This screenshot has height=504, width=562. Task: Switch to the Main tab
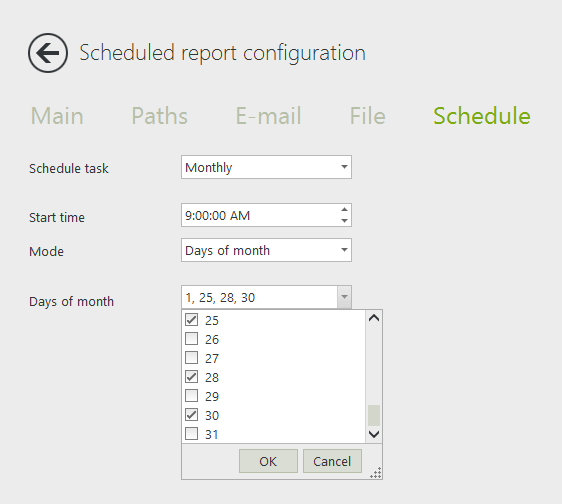tap(57, 116)
